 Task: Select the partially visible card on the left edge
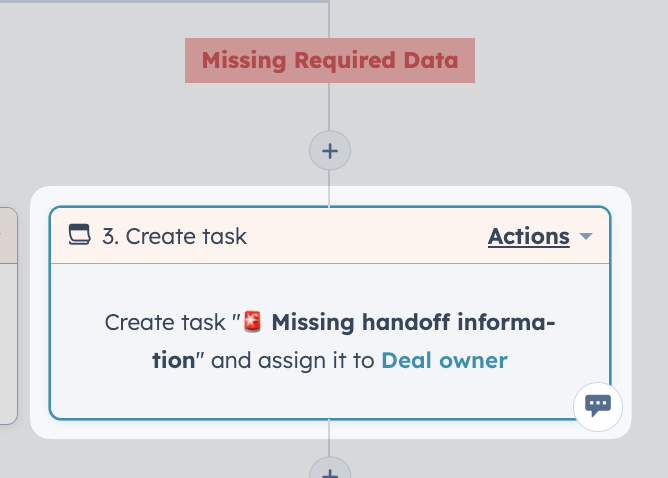pyautogui.click(x=9, y=316)
